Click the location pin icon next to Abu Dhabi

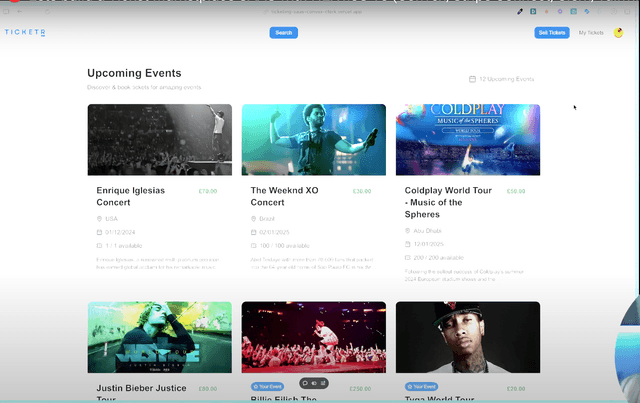pos(407,231)
